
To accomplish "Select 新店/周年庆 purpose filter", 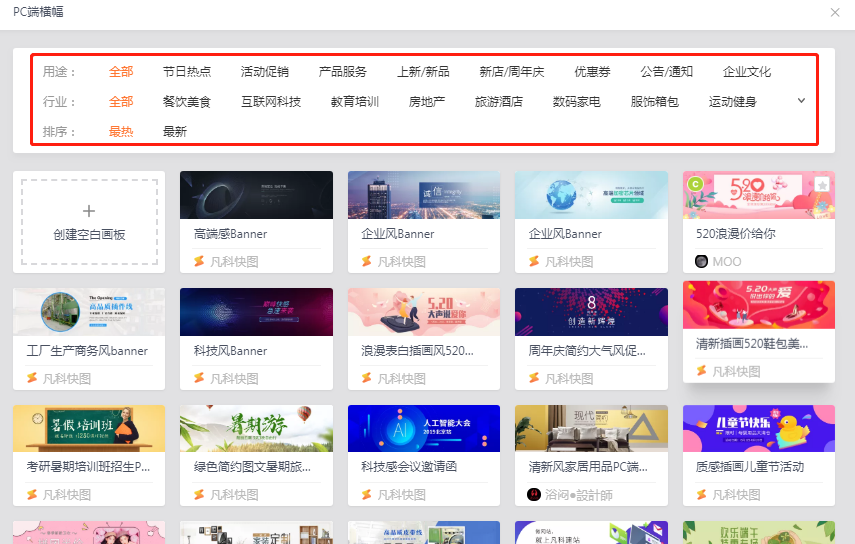I will click(x=511, y=72).
